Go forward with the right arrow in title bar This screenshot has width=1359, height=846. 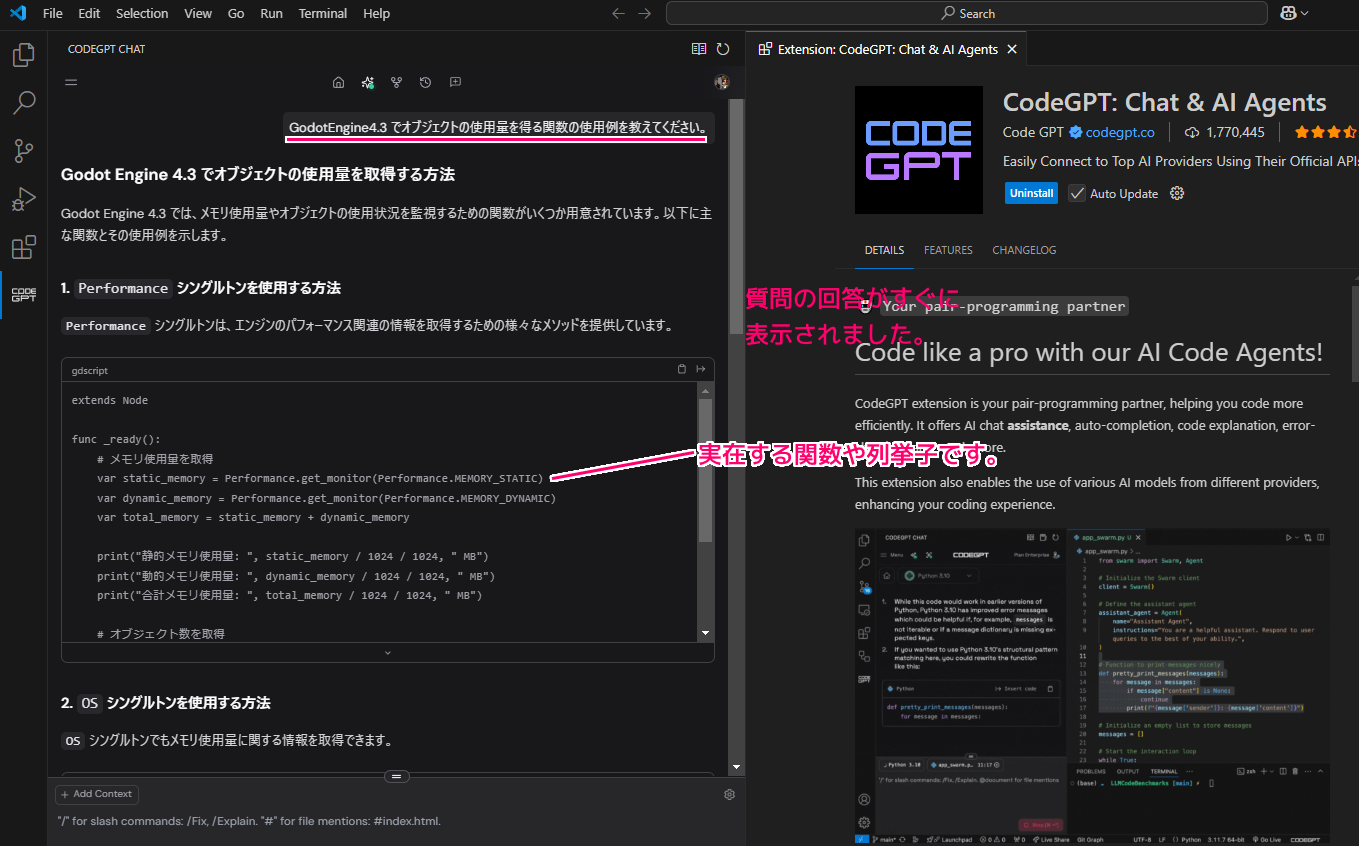(644, 13)
